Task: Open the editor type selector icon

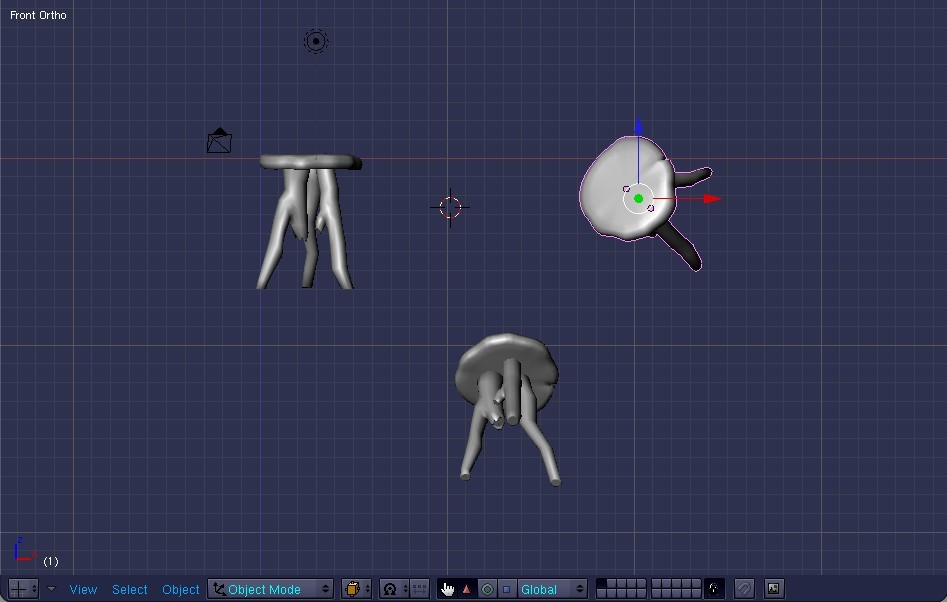Action: click(20, 589)
